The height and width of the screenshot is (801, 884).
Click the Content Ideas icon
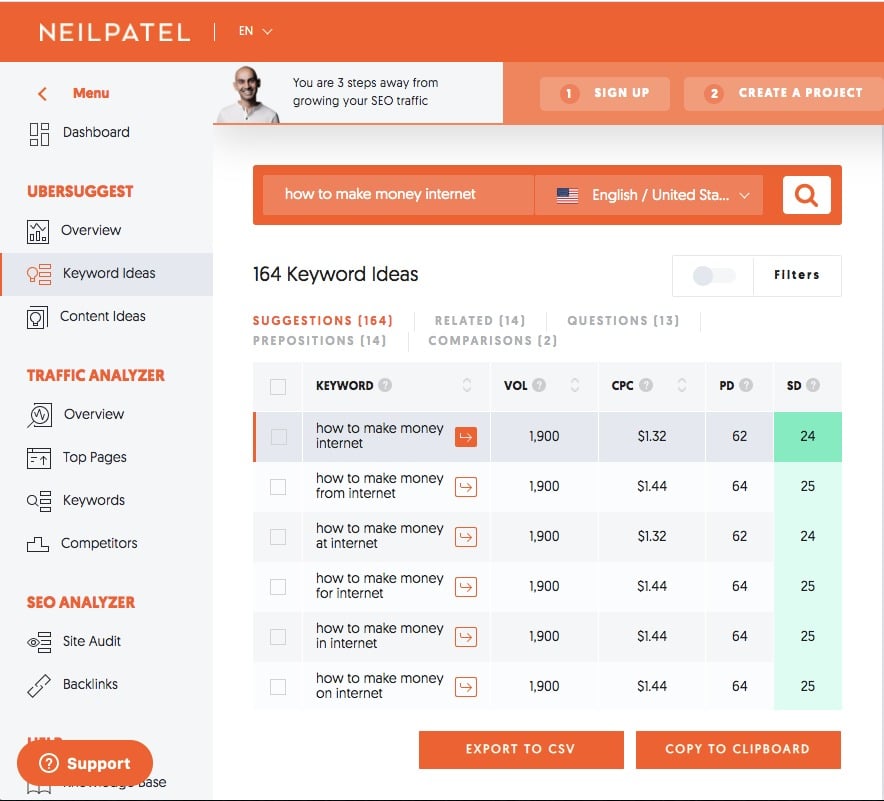[x=37, y=317]
